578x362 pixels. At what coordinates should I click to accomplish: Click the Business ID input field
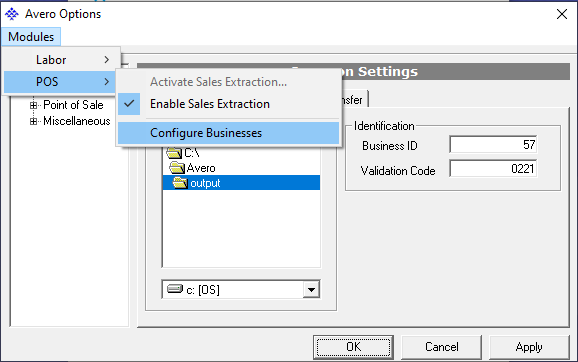[493, 145]
